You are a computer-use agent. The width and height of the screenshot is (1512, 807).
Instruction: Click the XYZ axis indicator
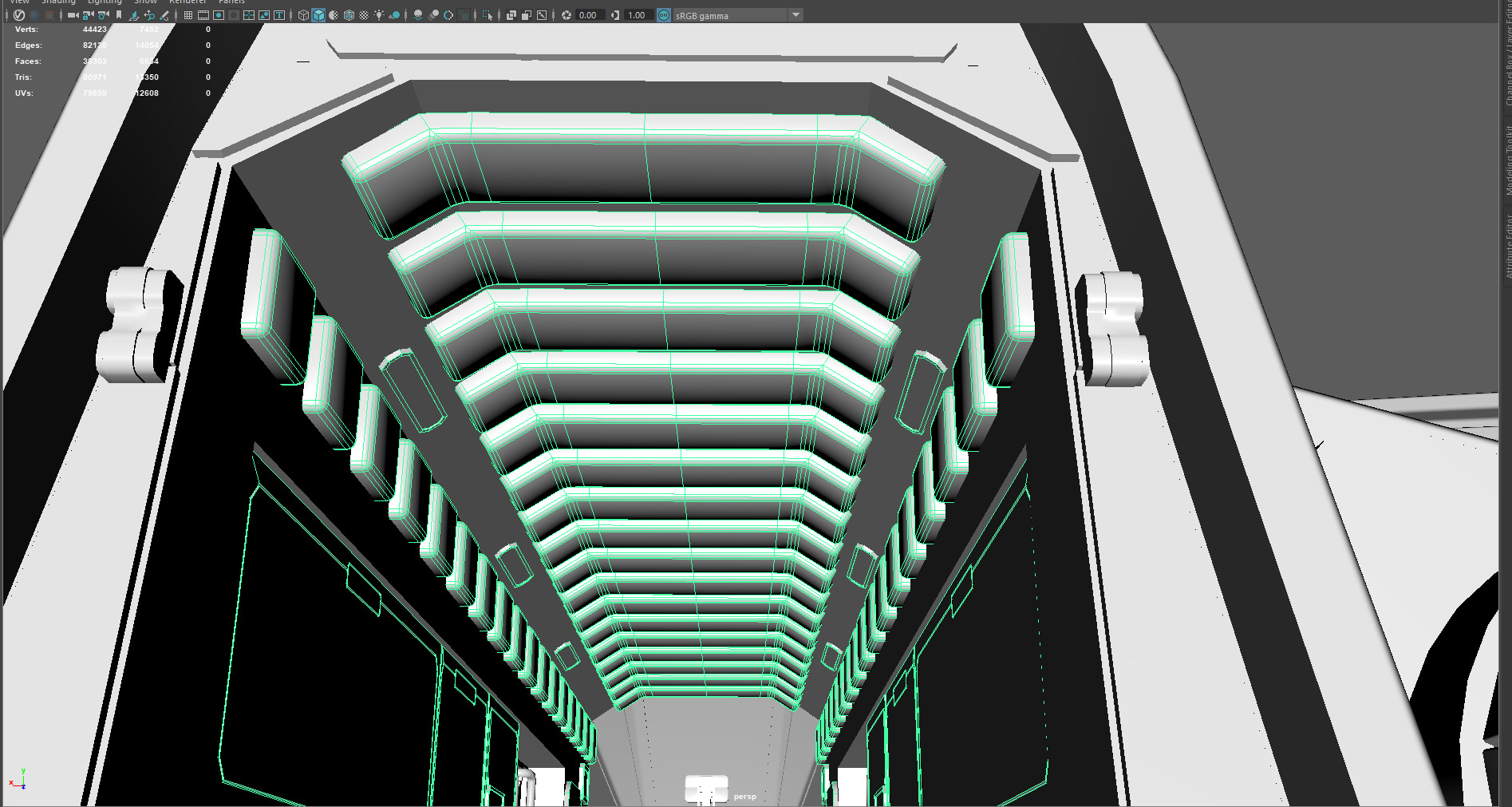(x=18, y=780)
